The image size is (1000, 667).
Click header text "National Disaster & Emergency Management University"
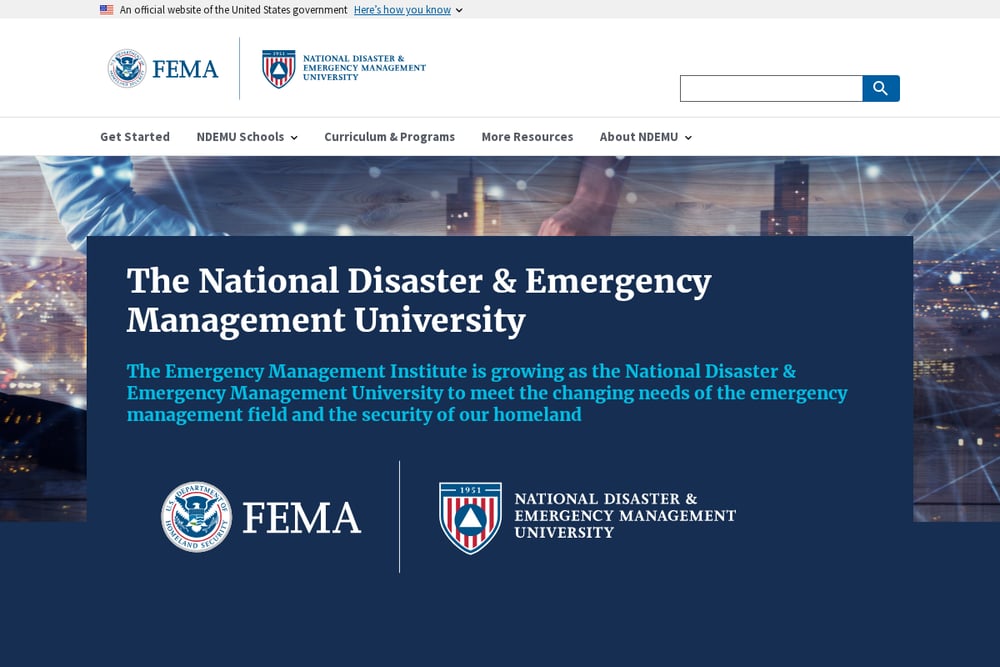coord(364,68)
